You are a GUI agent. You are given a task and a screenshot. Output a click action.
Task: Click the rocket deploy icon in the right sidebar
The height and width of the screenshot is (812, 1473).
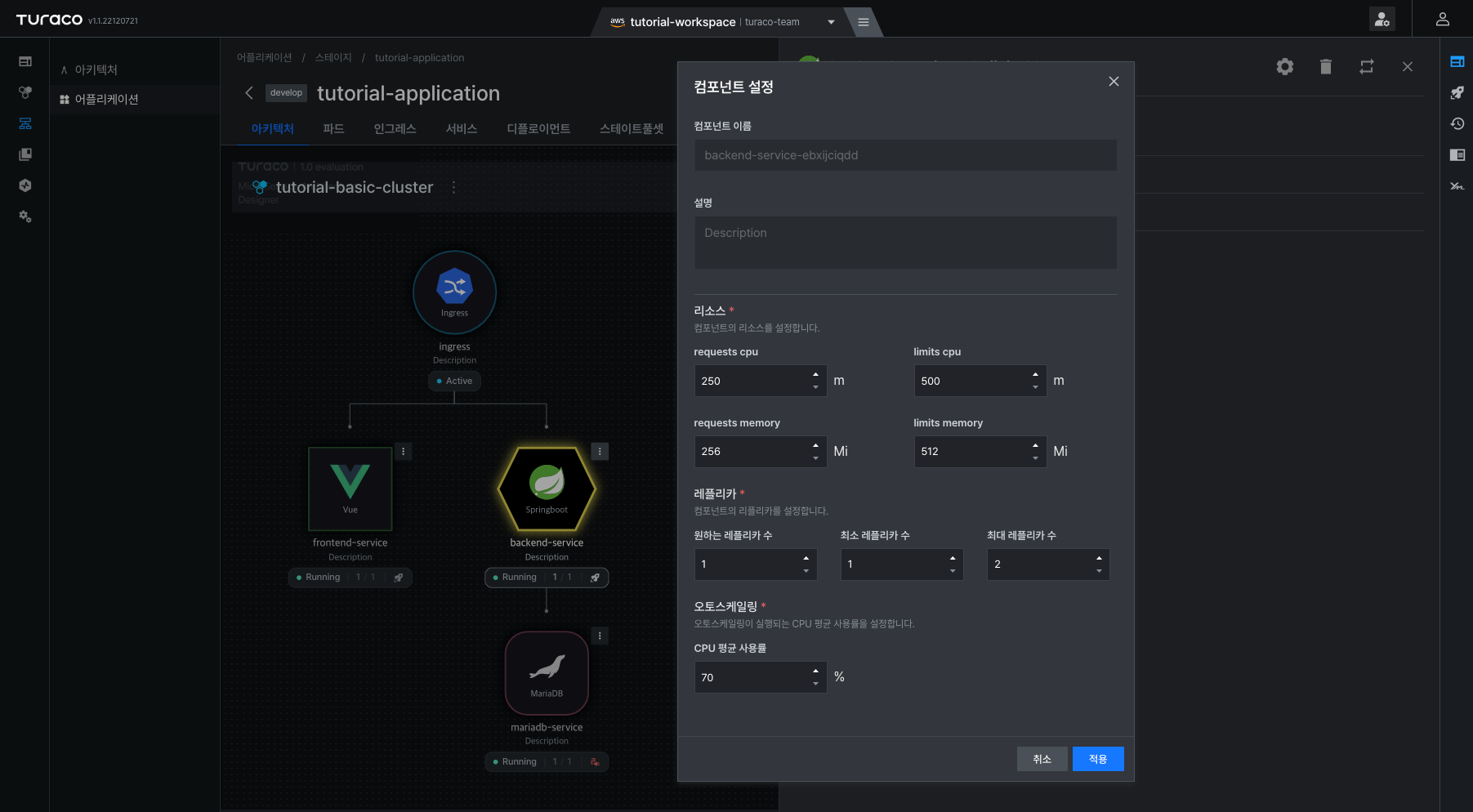1457,93
